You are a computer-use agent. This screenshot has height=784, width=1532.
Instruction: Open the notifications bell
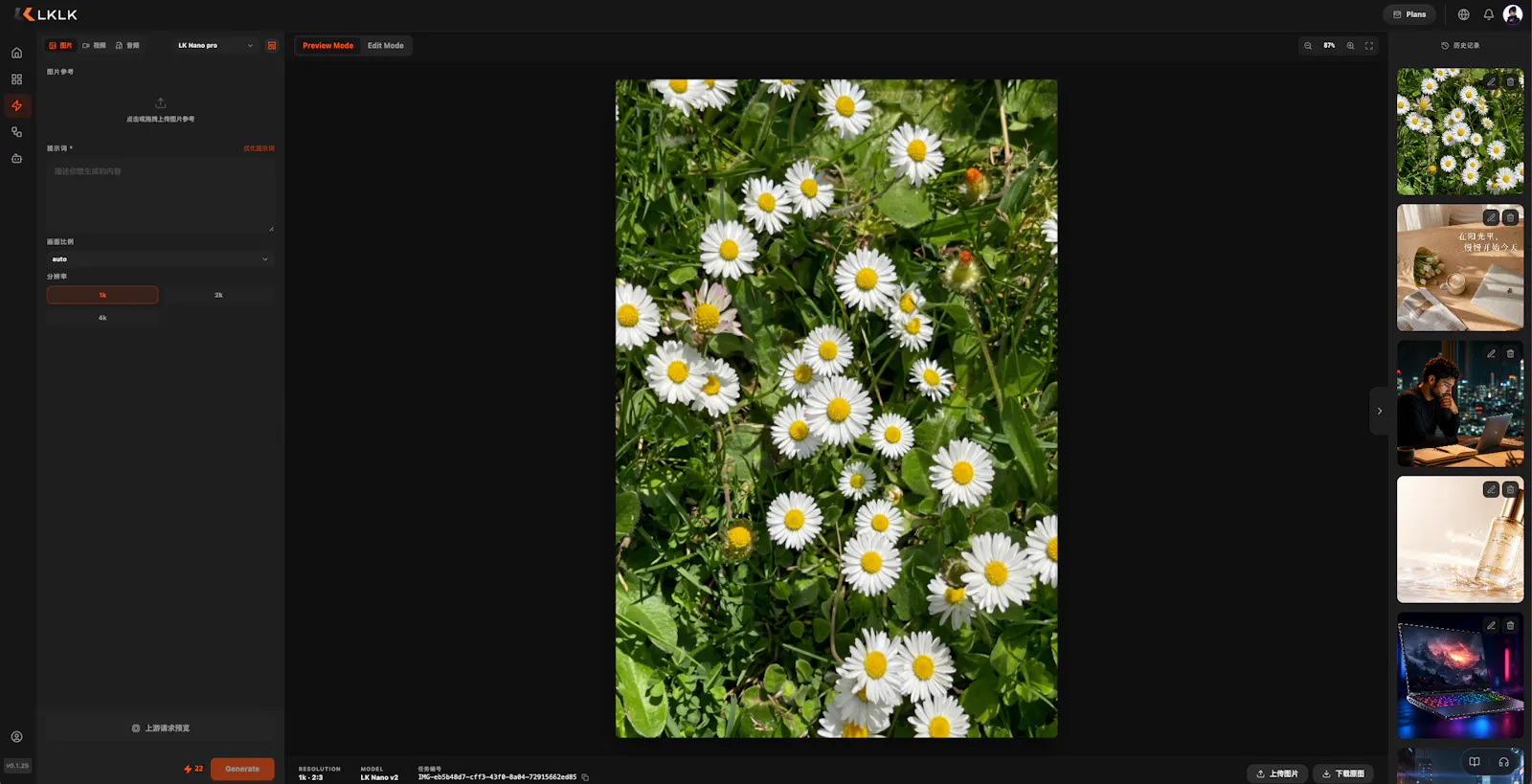1488,14
